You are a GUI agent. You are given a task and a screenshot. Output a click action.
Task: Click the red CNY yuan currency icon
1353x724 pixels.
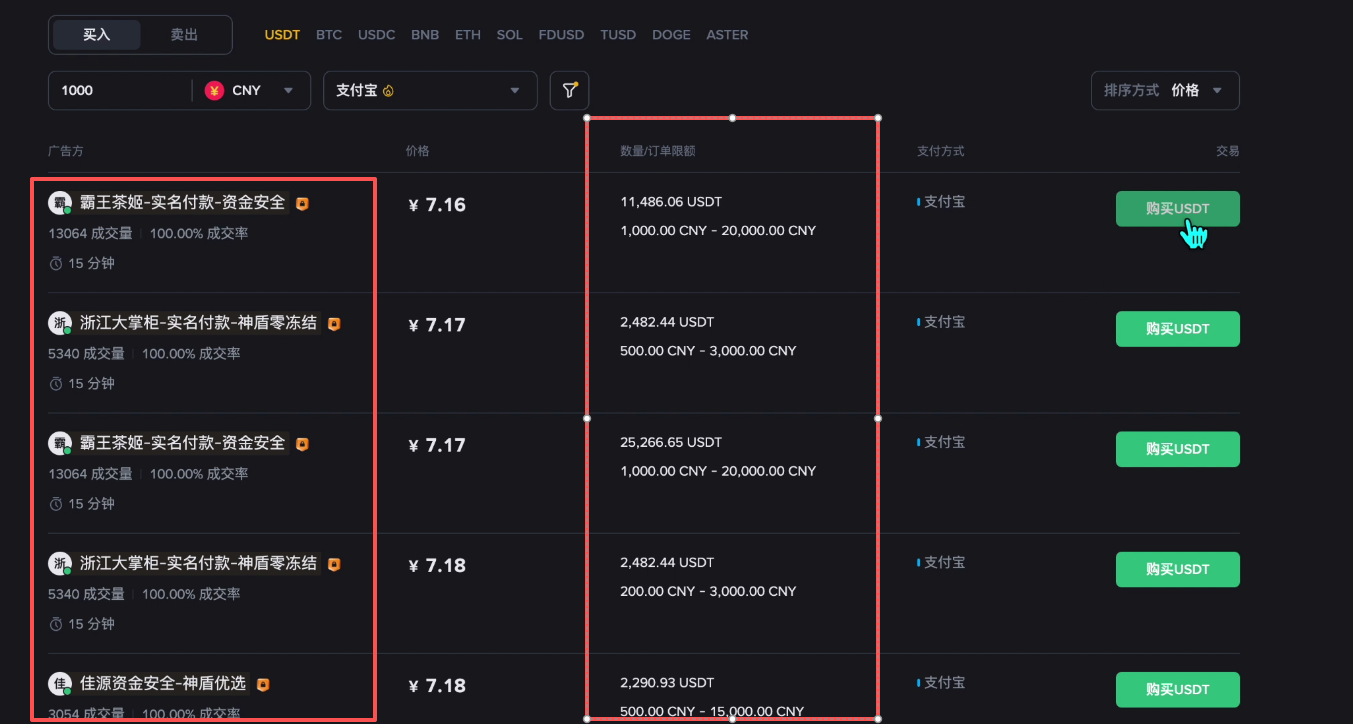point(214,90)
